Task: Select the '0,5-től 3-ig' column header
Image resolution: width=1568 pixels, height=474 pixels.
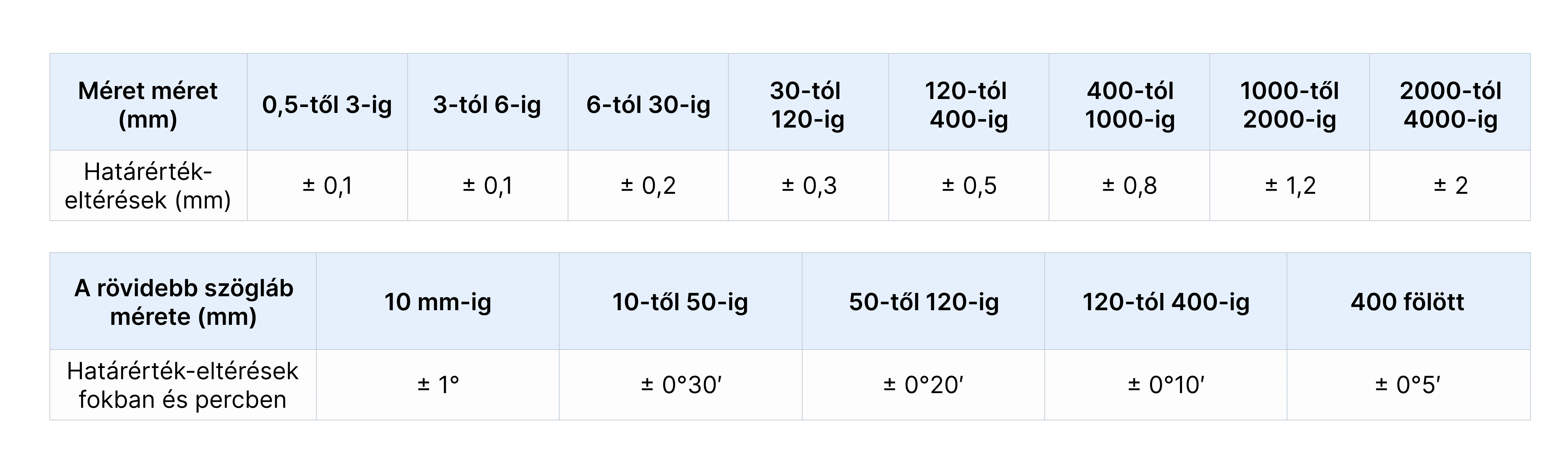Action: coord(327,102)
